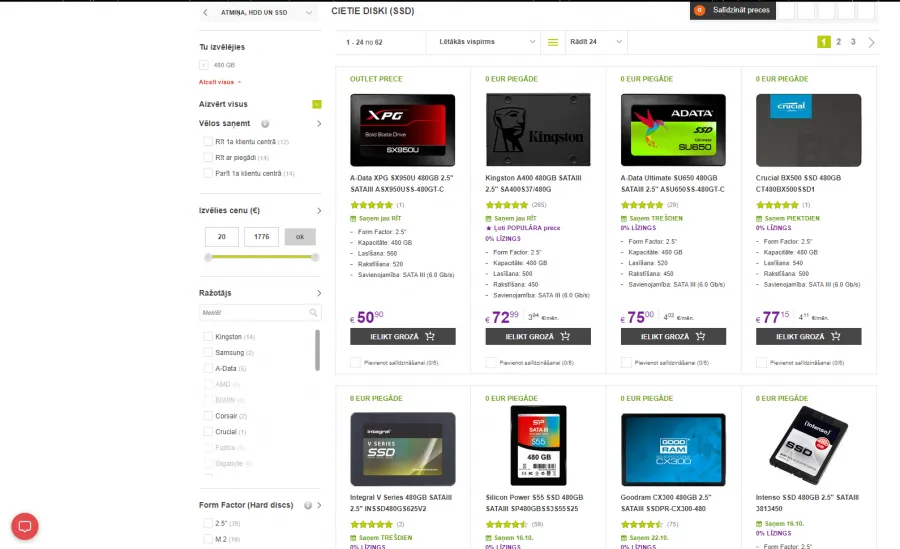Select the 2.5" form factor checkbox

point(208,523)
